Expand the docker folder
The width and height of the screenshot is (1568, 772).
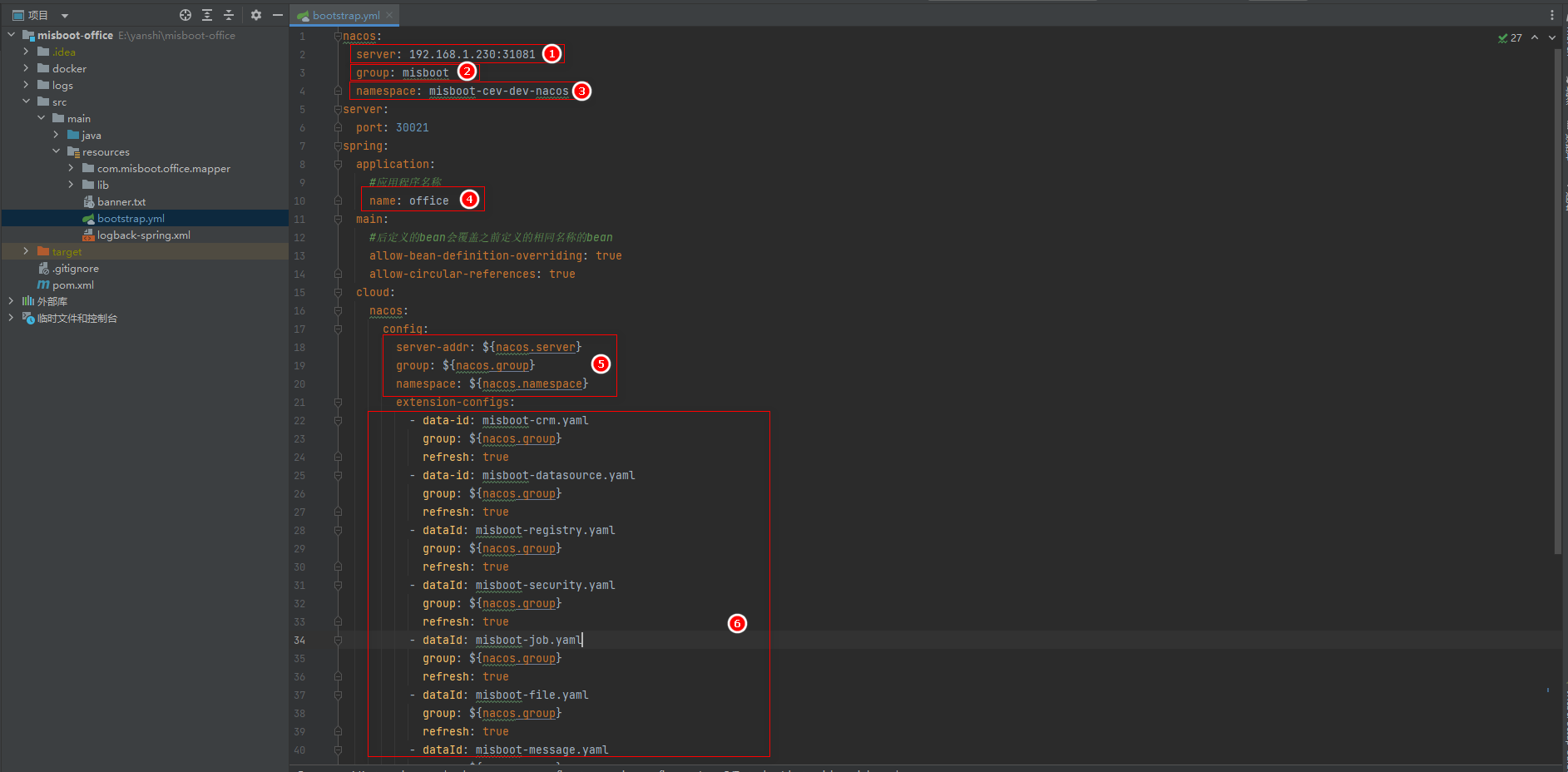pos(26,68)
